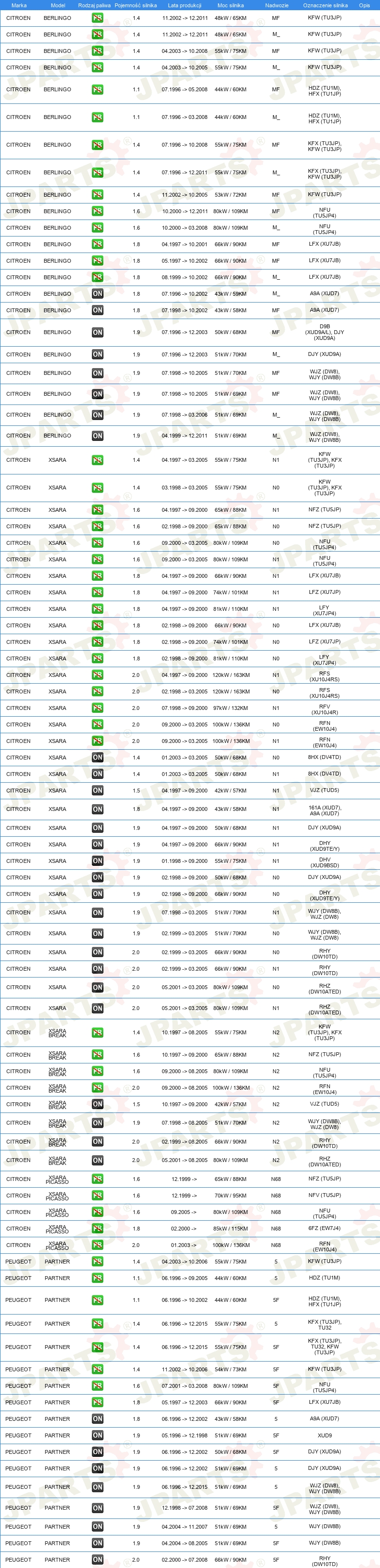Select the '97kW / 132KM' power cell
Image resolution: width=380 pixels, height=1568 pixels.
click(x=231, y=708)
